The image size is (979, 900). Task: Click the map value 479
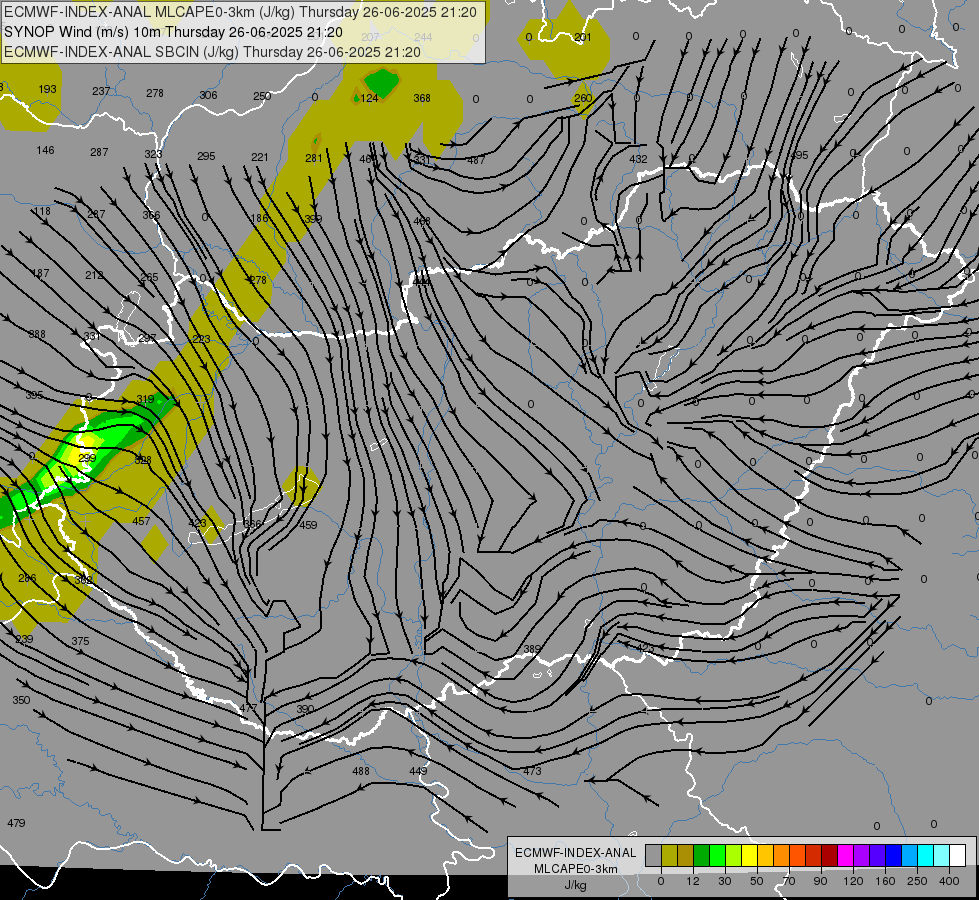pos(16,823)
